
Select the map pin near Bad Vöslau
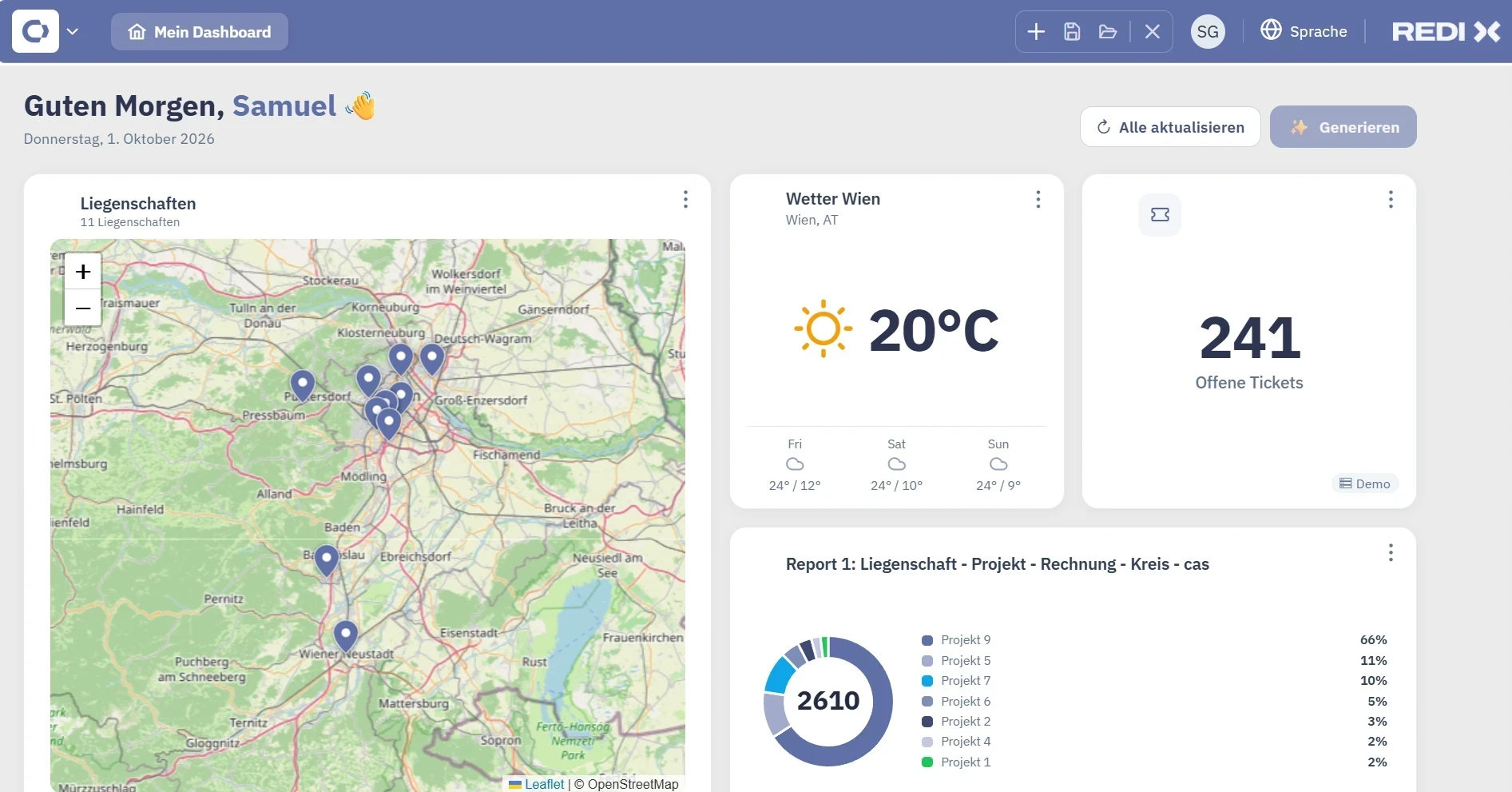click(x=326, y=561)
